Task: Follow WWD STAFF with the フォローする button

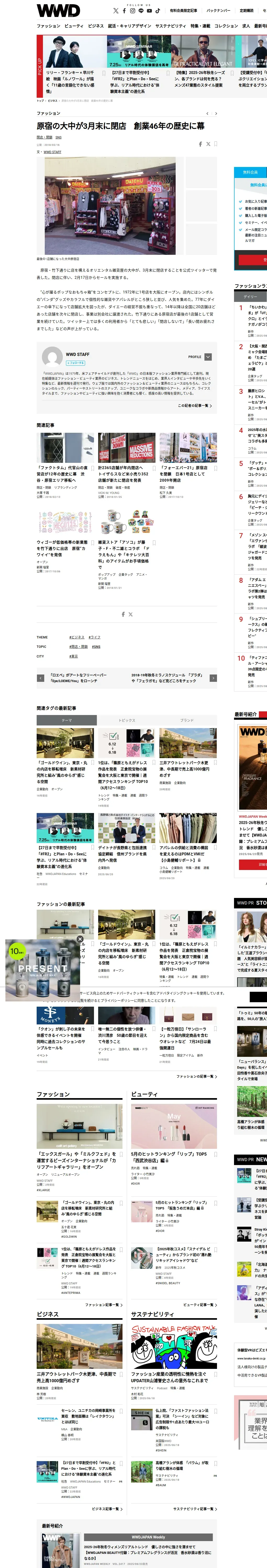Action: click(76, 363)
